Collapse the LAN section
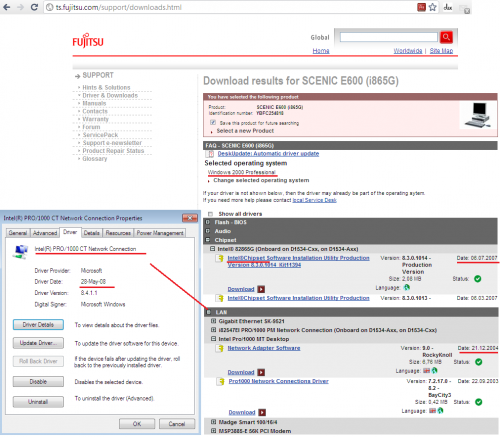 pos(209,312)
